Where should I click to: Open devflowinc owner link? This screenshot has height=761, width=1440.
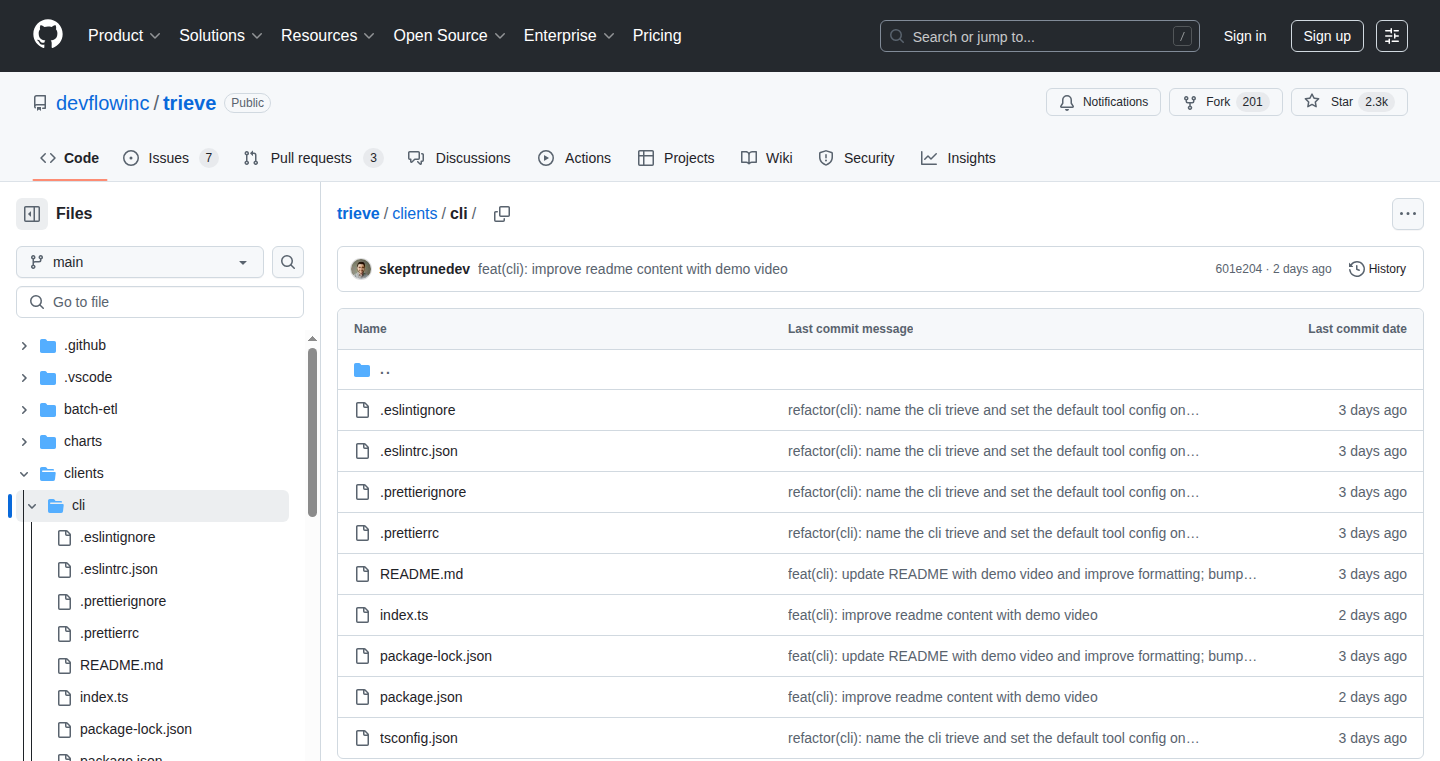(102, 103)
